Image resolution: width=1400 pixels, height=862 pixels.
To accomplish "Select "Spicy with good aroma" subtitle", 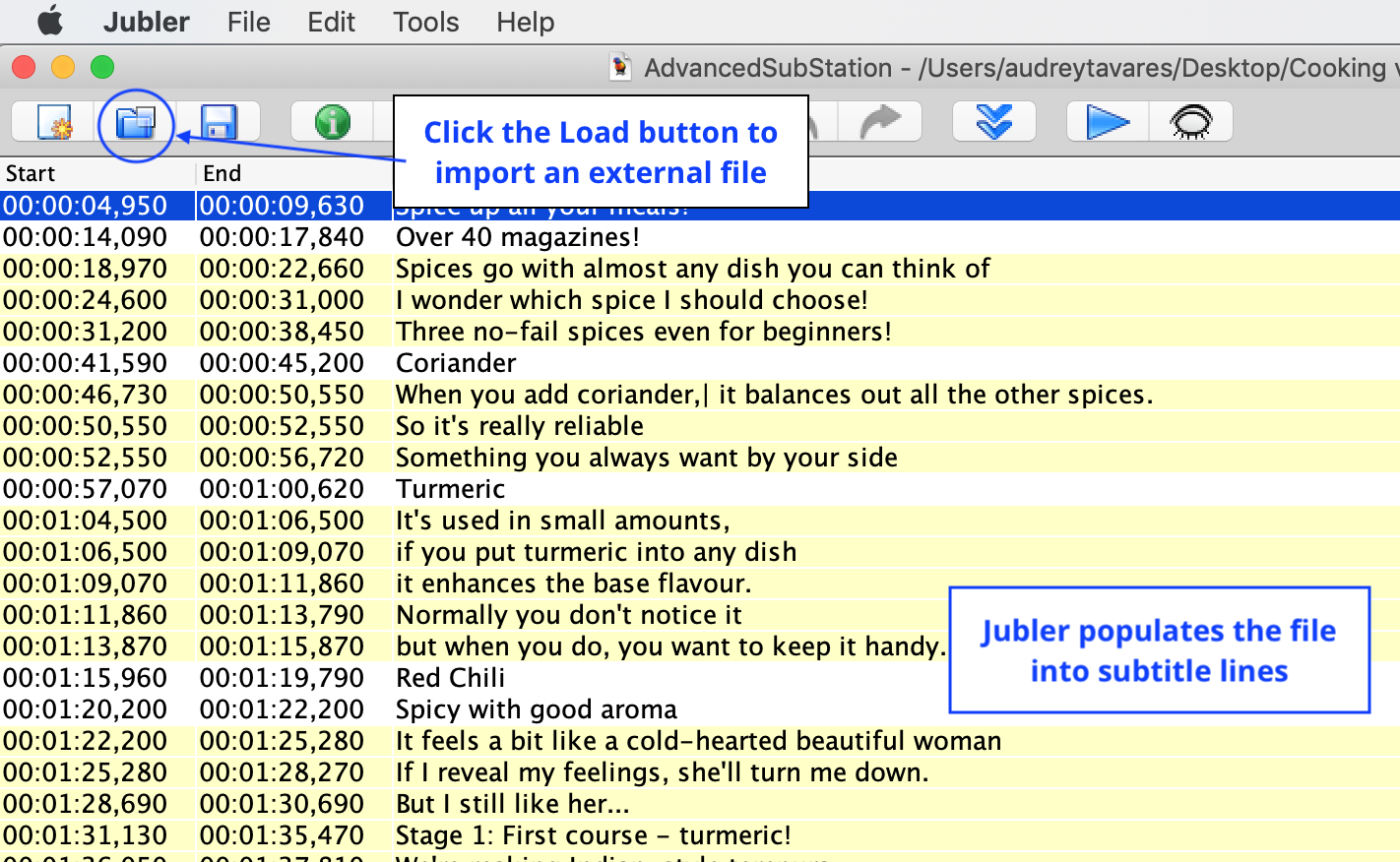I will 537,709.
